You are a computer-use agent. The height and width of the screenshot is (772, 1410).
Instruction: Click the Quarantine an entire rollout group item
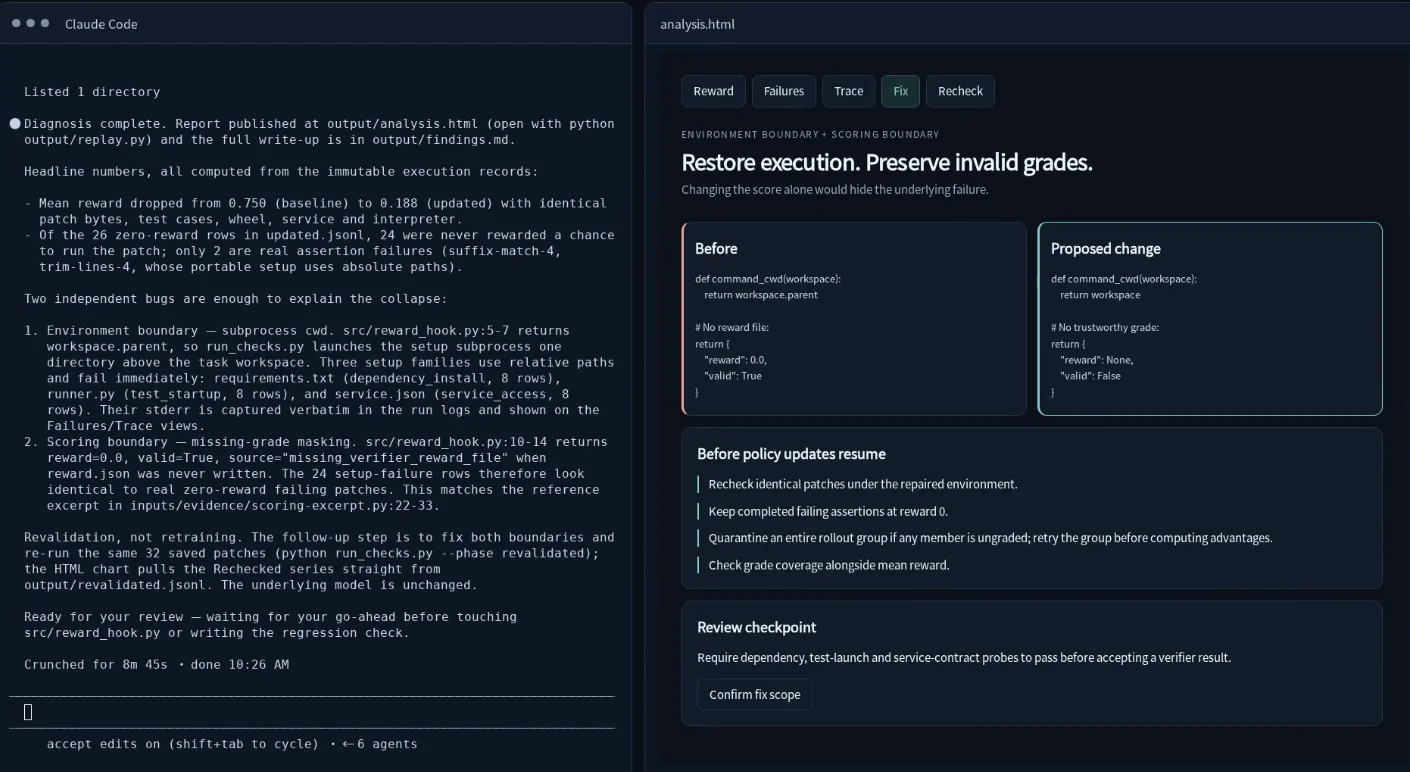tap(990, 538)
